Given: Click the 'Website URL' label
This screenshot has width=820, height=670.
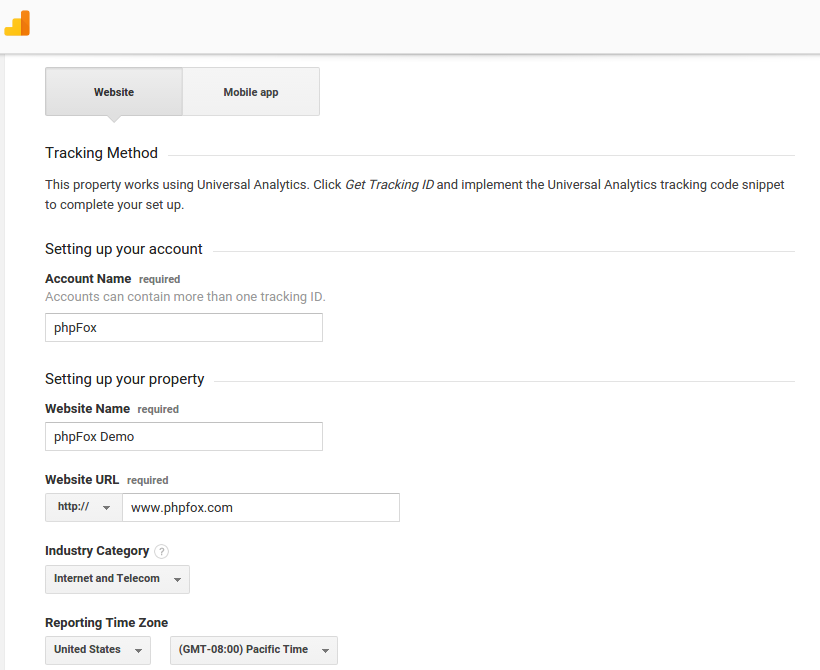Looking at the screenshot, I should tap(82, 480).
